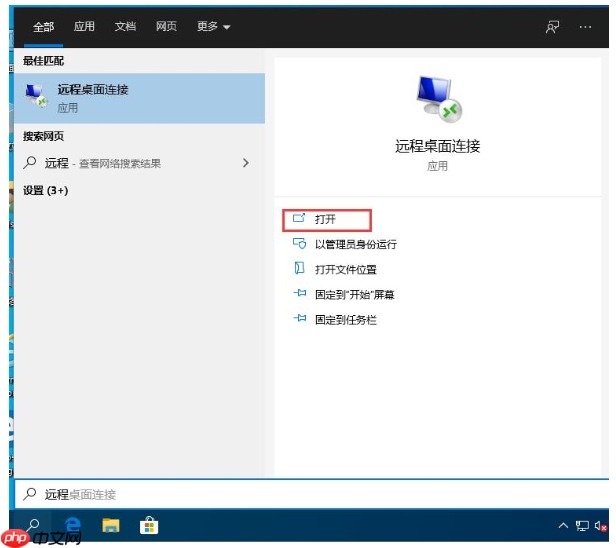Click the 远程桌面连接 title in preview pane
The image size is (616, 548).
(x=438, y=146)
